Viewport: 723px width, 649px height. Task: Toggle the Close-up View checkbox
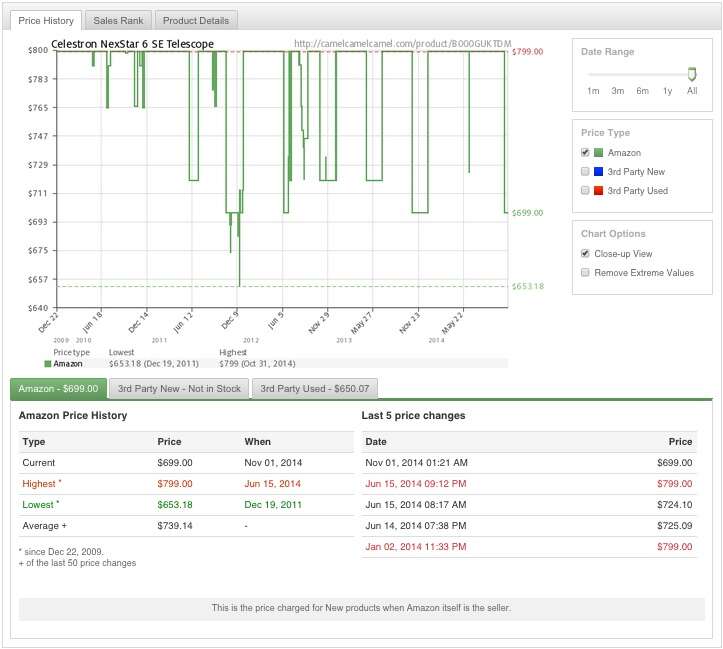(x=585, y=254)
